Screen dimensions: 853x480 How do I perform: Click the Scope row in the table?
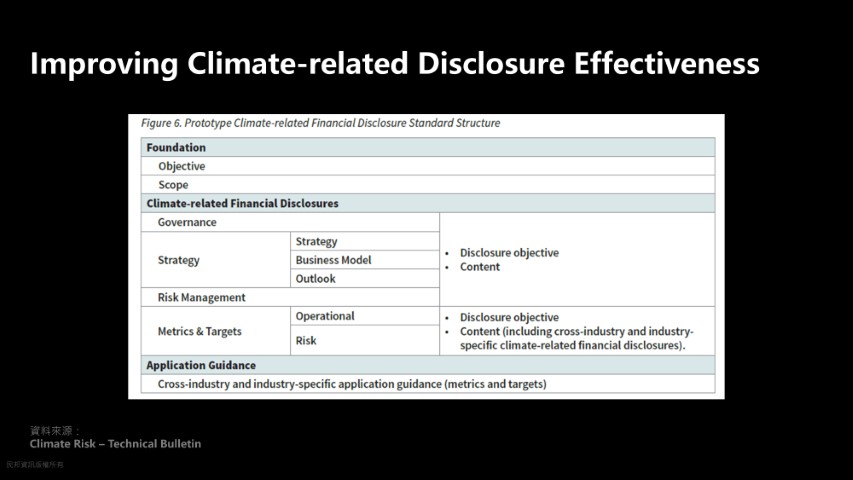pos(173,185)
